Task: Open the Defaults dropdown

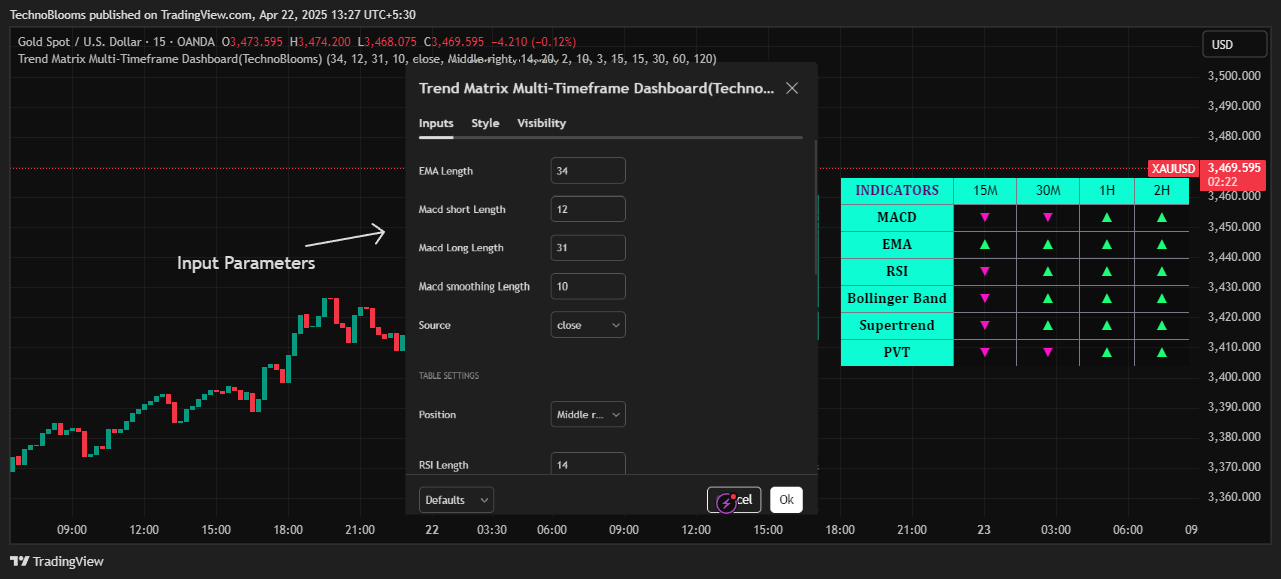Action: click(x=456, y=500)
